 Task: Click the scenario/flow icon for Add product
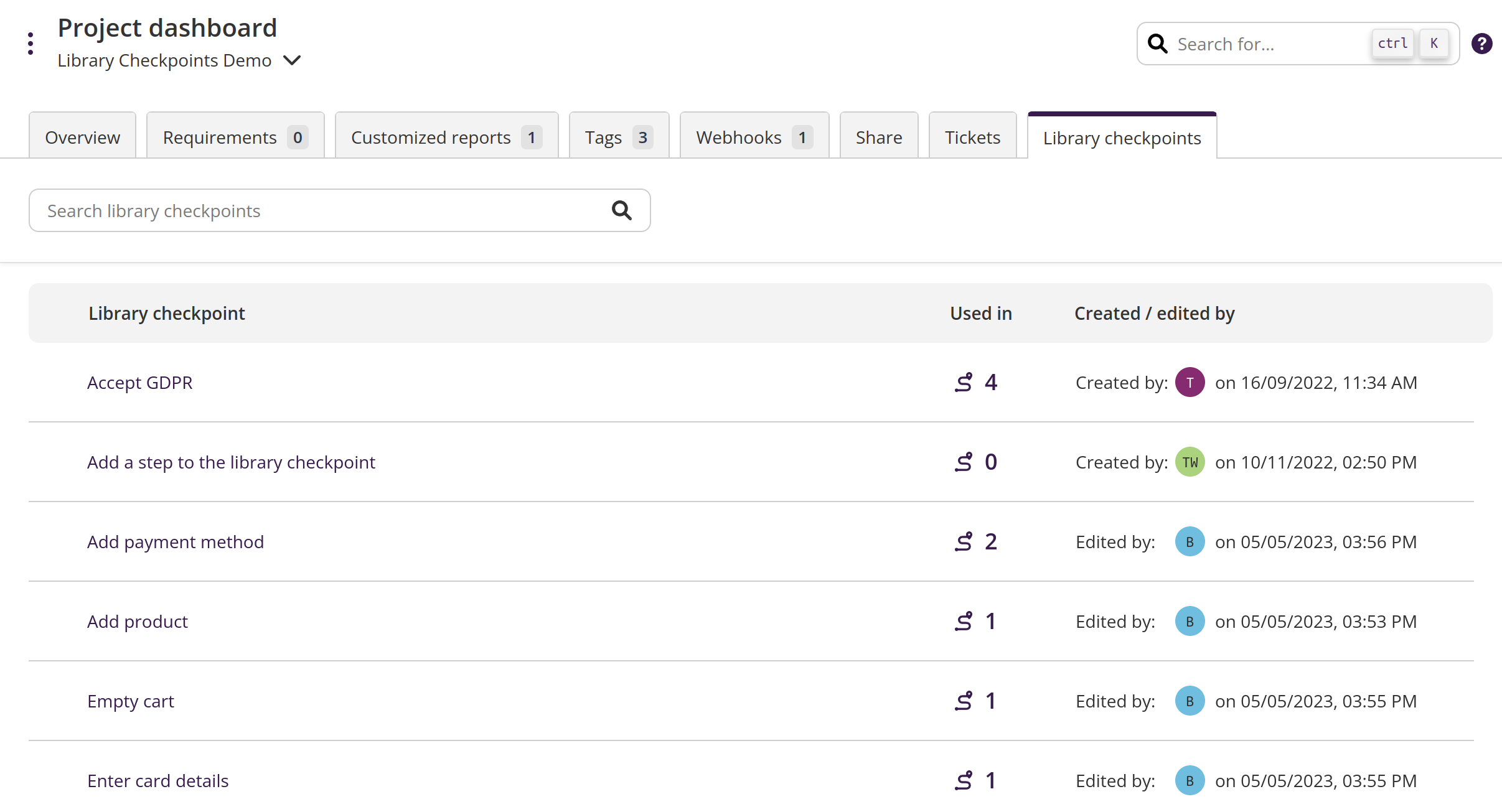[963, 621]
